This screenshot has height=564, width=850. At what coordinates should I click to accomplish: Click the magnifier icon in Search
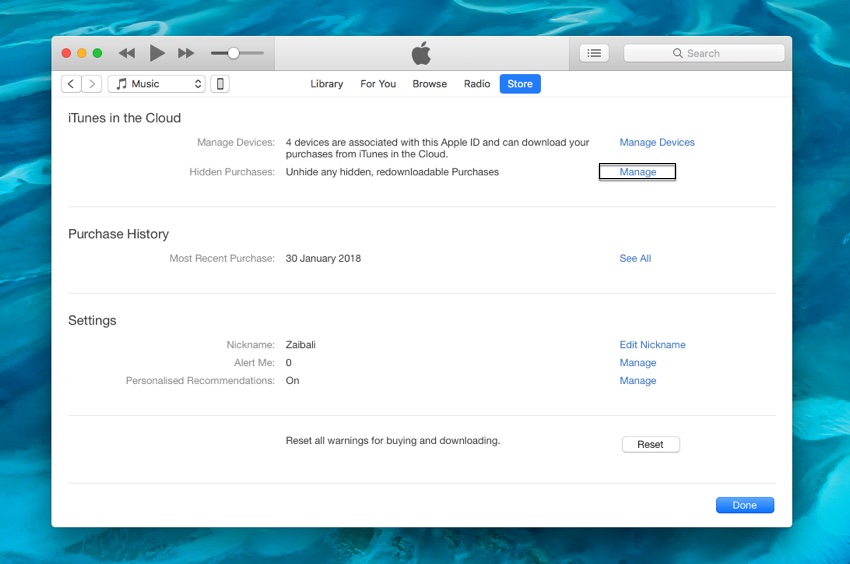pyautogui.click(x=678, y=53)
